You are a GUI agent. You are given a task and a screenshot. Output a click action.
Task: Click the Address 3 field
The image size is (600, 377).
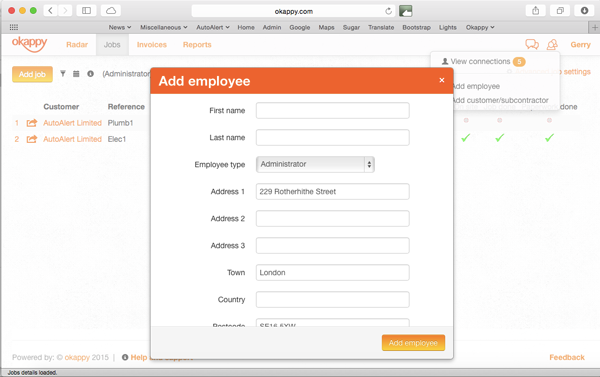(x=333, y=245)
